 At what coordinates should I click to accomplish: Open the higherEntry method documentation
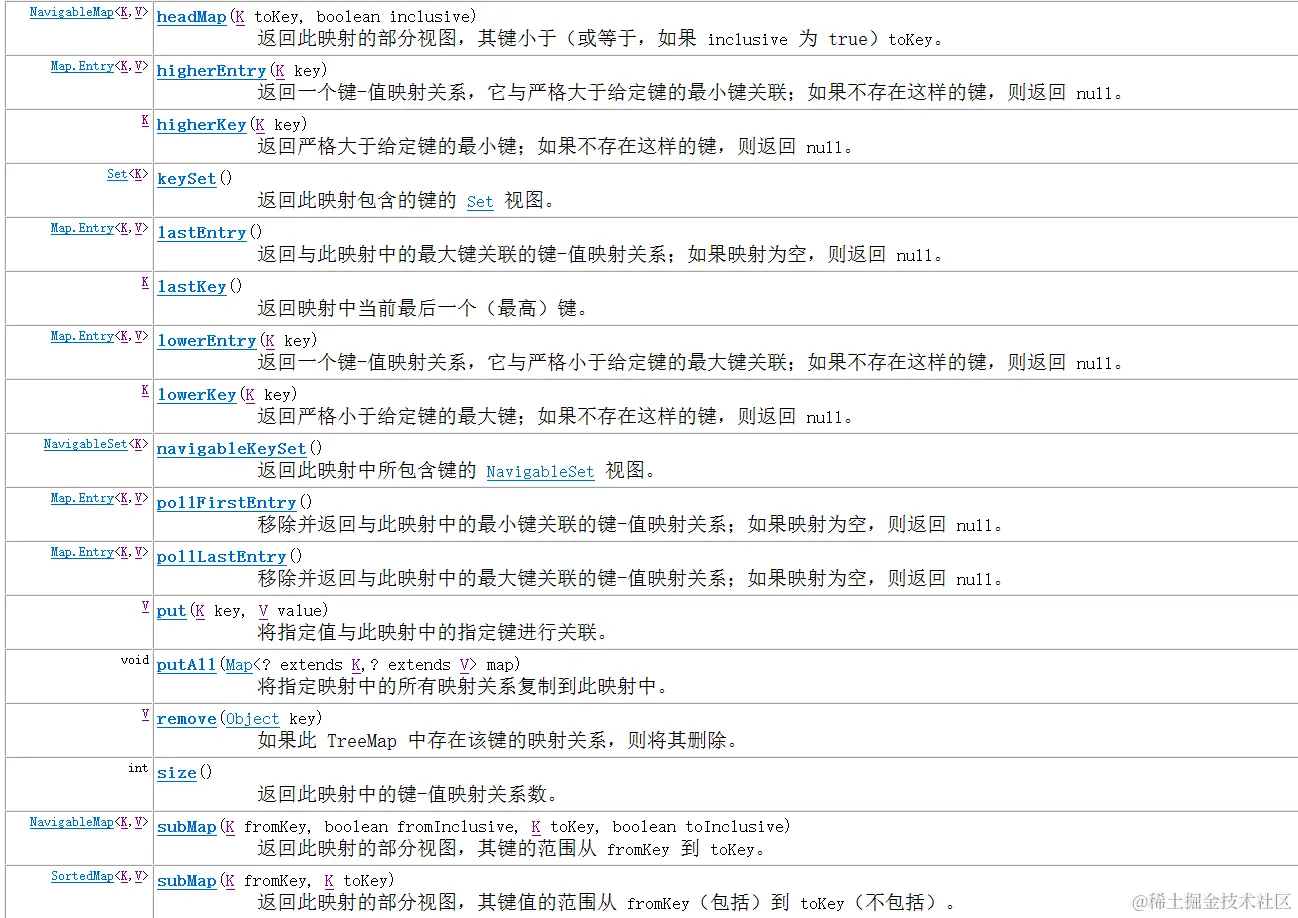[x=210, y=70]
